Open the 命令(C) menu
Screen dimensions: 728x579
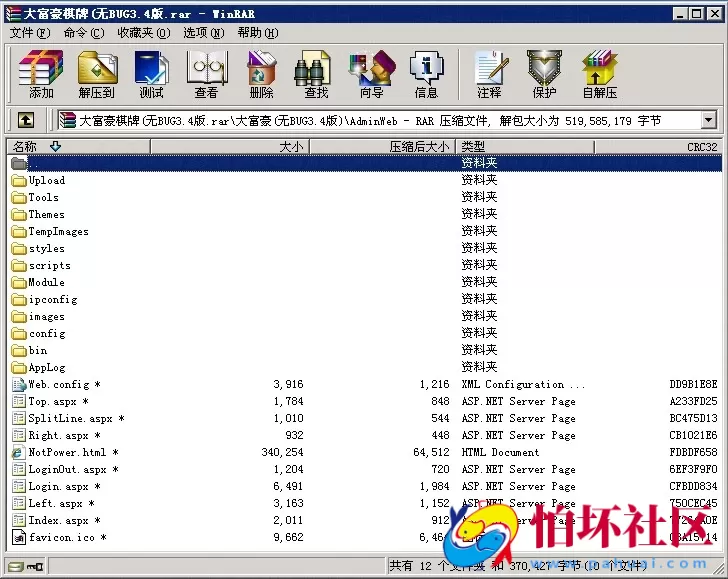pos(84,33)
